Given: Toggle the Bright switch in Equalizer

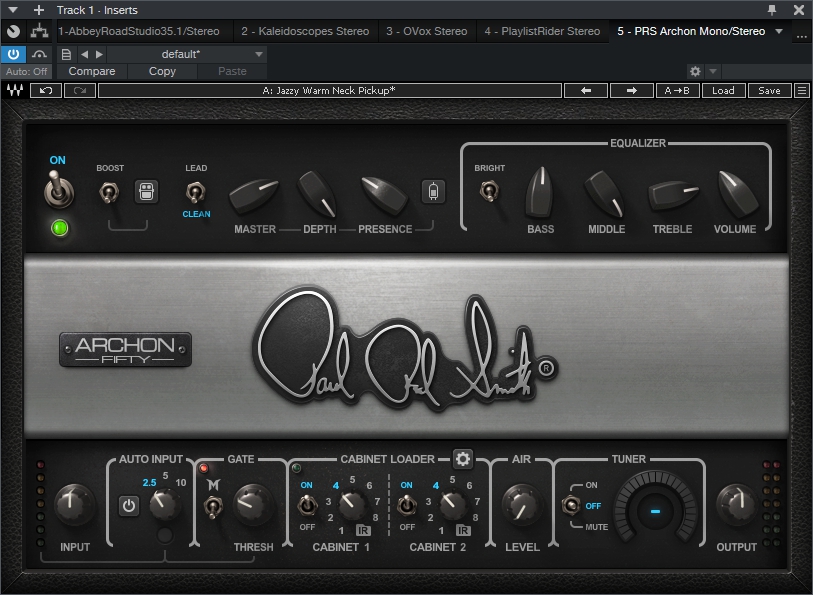Looking at the screenshot, I should [490, 189].
